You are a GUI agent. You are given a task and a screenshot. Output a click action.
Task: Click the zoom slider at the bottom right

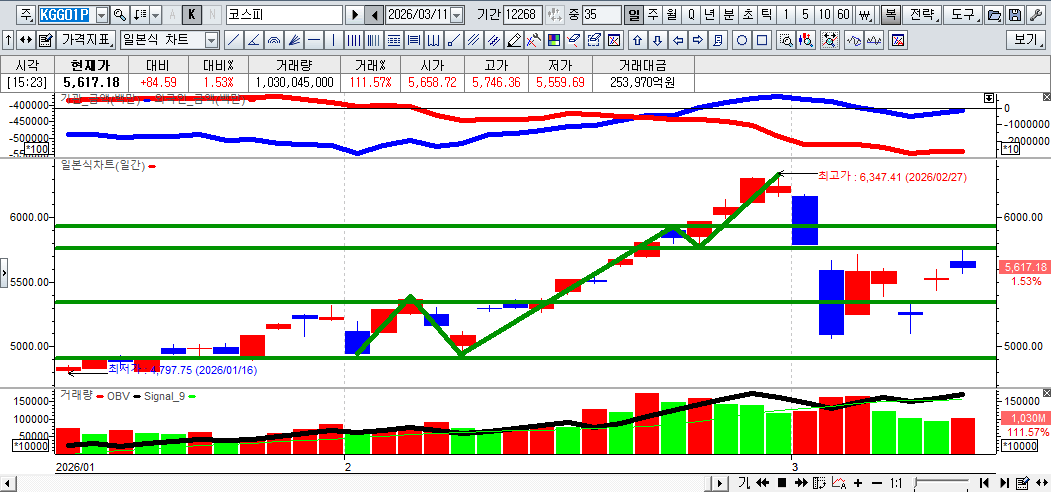point(940,483)
